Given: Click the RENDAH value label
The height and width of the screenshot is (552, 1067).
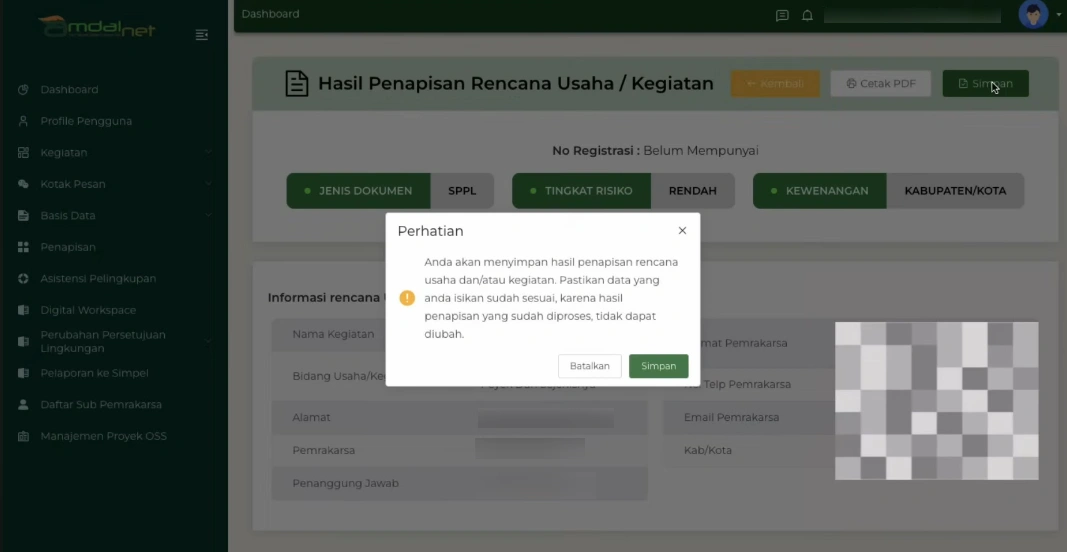Looking at the screenshot, I should 693,191.
